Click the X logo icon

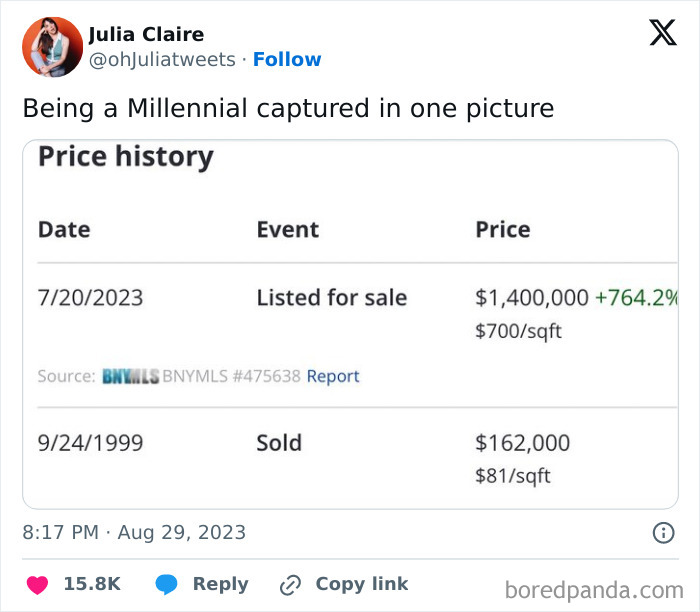pyautogui.click(x=662, y=33)
